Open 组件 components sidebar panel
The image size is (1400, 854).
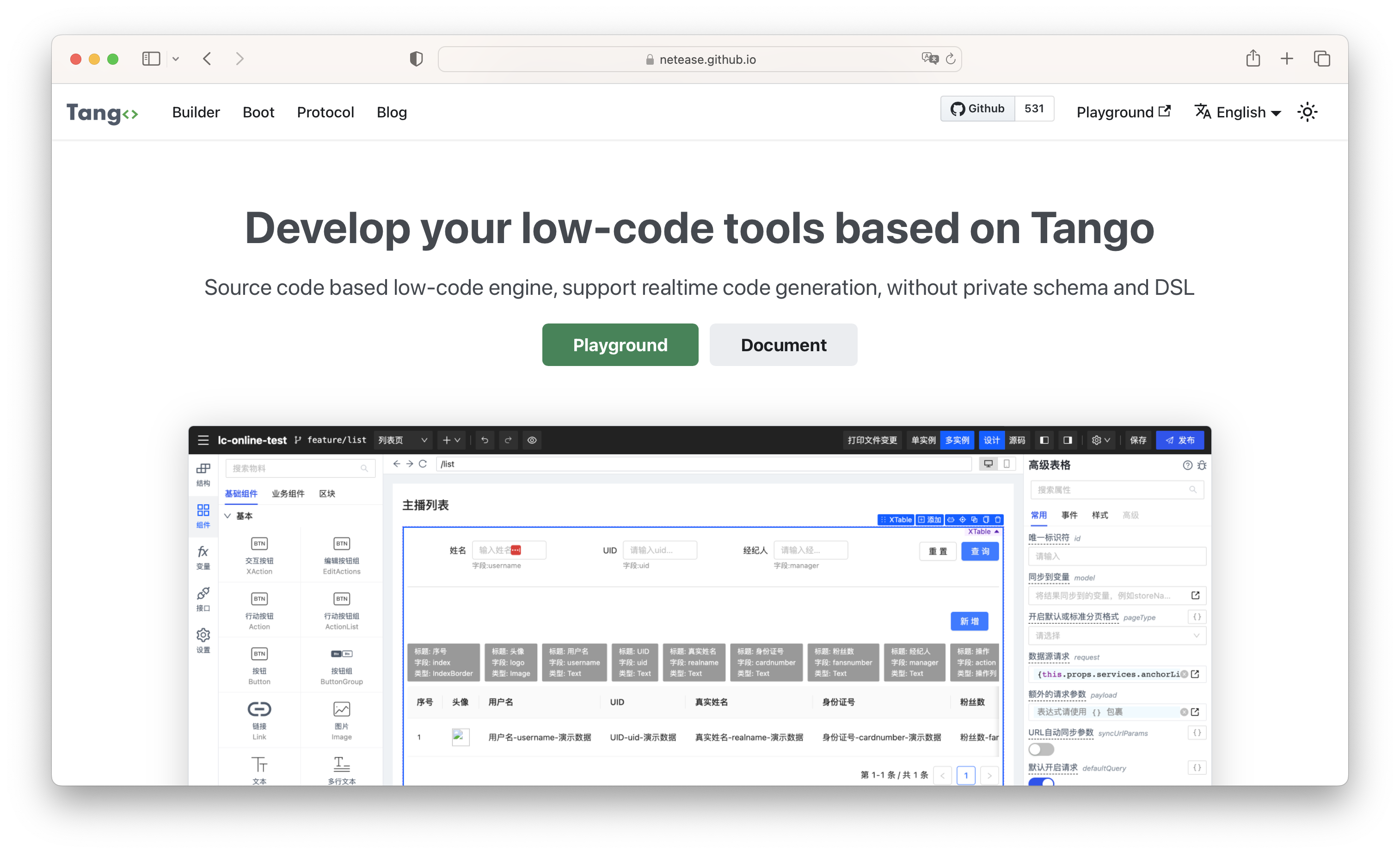point(203,516)
